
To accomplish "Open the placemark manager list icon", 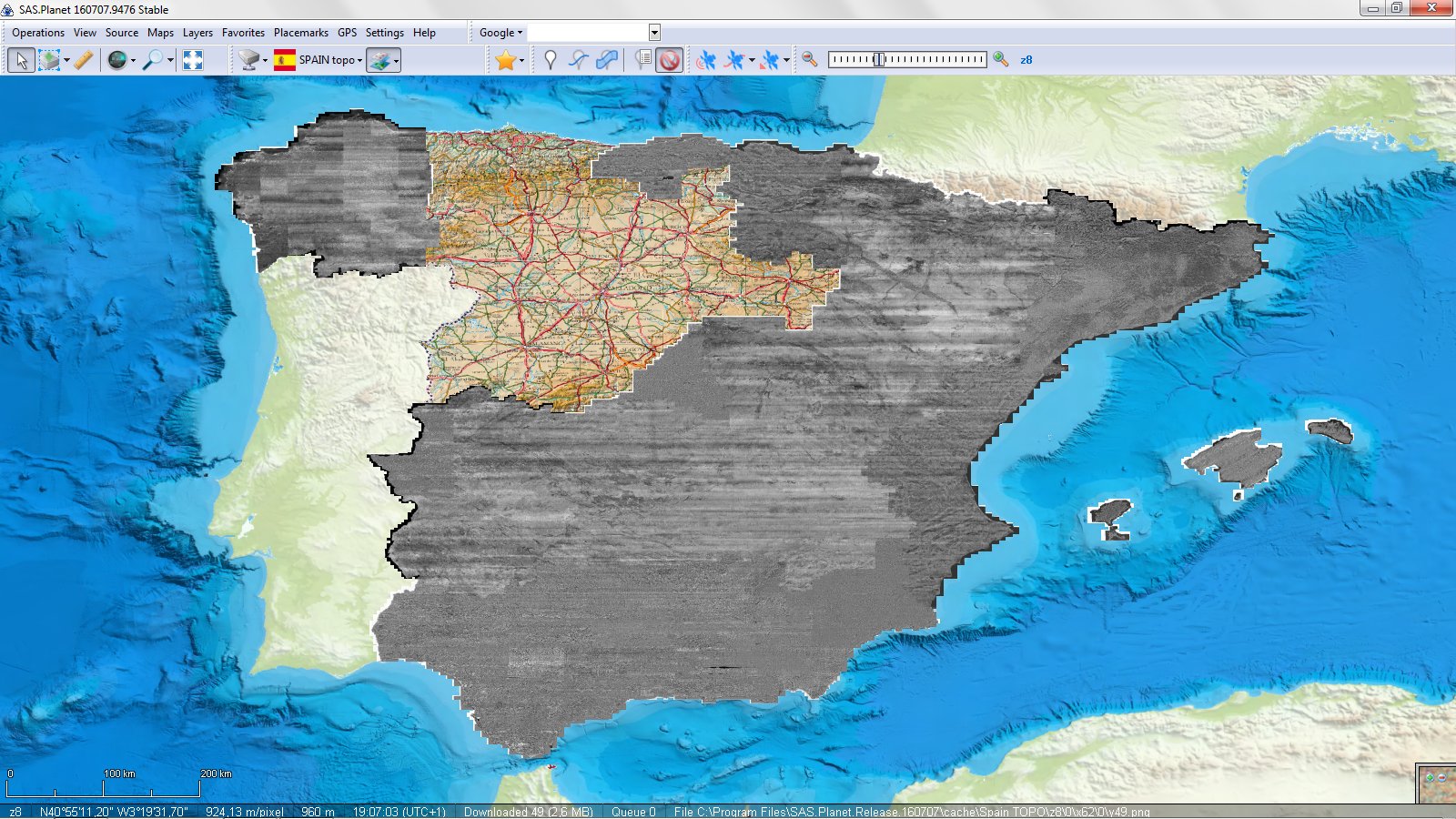I will tap(643, 60).
